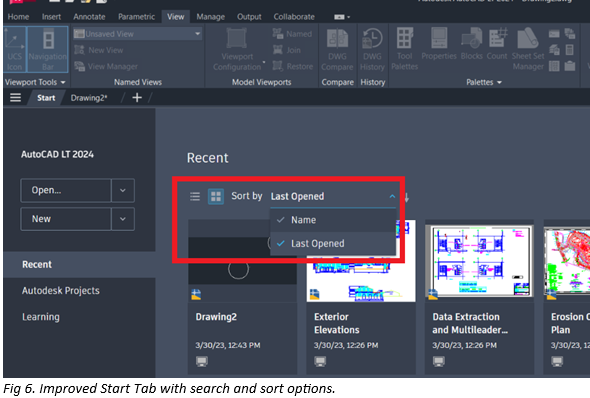Click the Restore viewports command
This screenshot has height=398, width=590.
click(293, 67)
